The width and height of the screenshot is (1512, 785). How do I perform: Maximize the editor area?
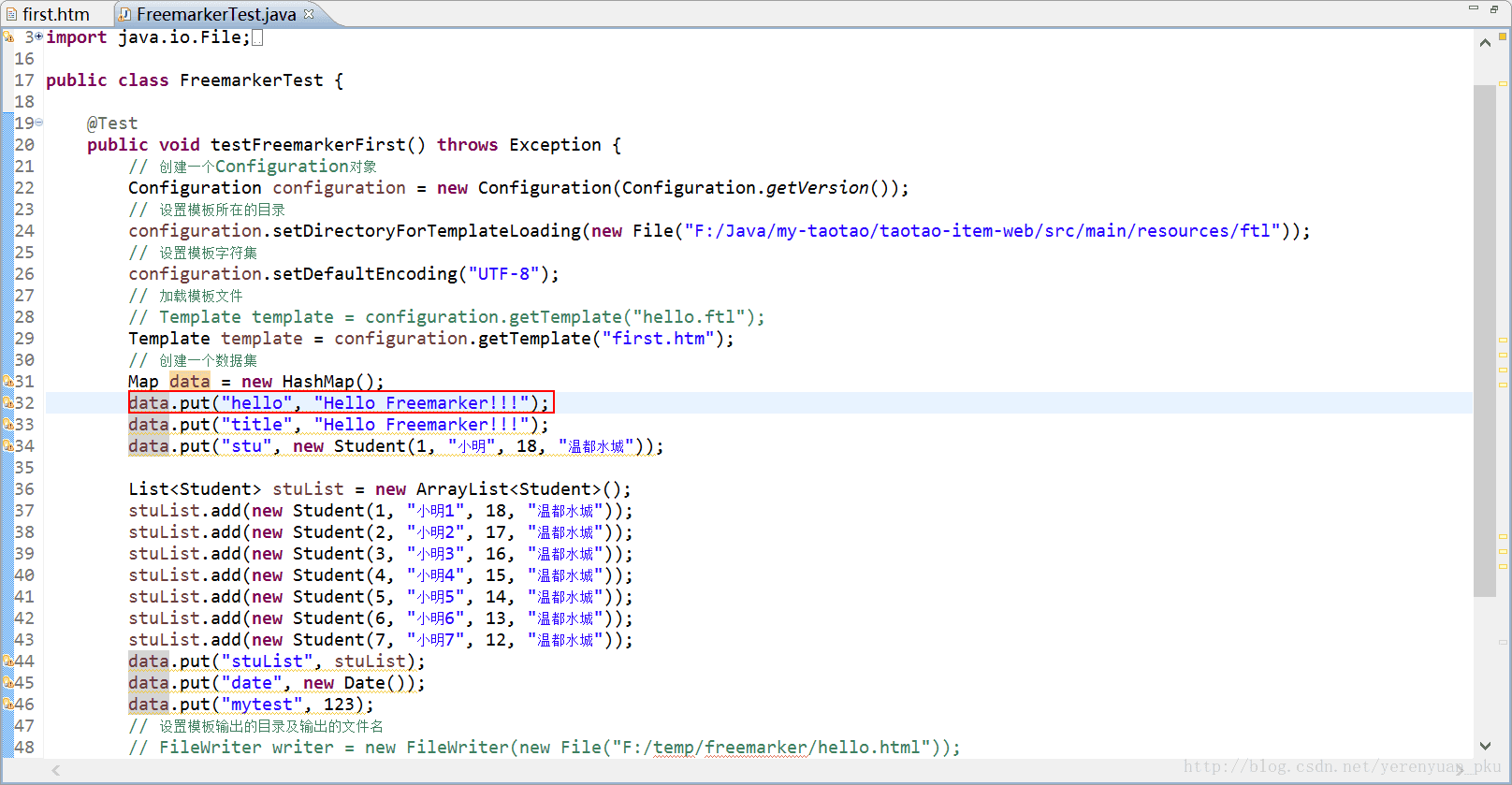(x=1494, y=8)
